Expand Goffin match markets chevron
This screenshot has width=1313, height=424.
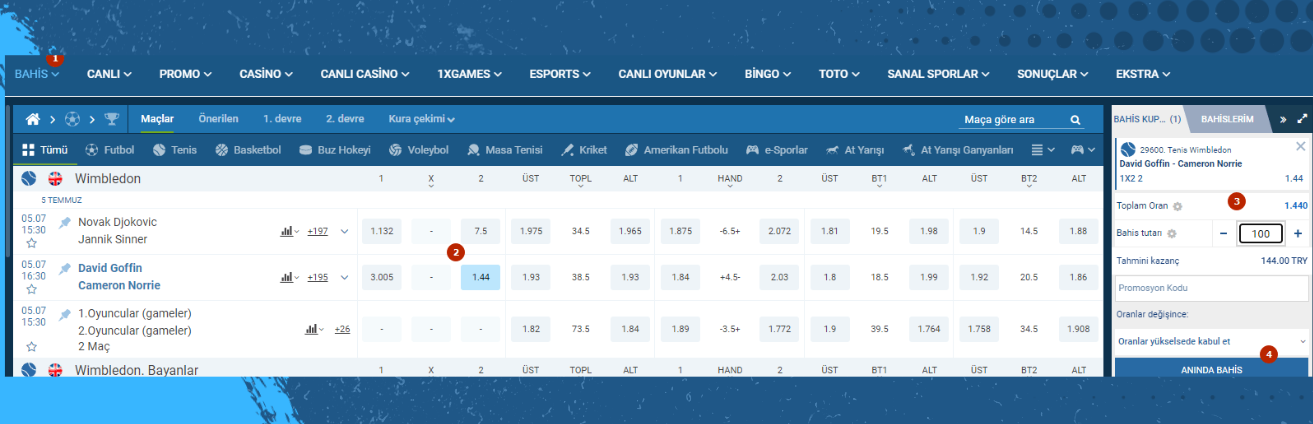click(x=344, y=277)
